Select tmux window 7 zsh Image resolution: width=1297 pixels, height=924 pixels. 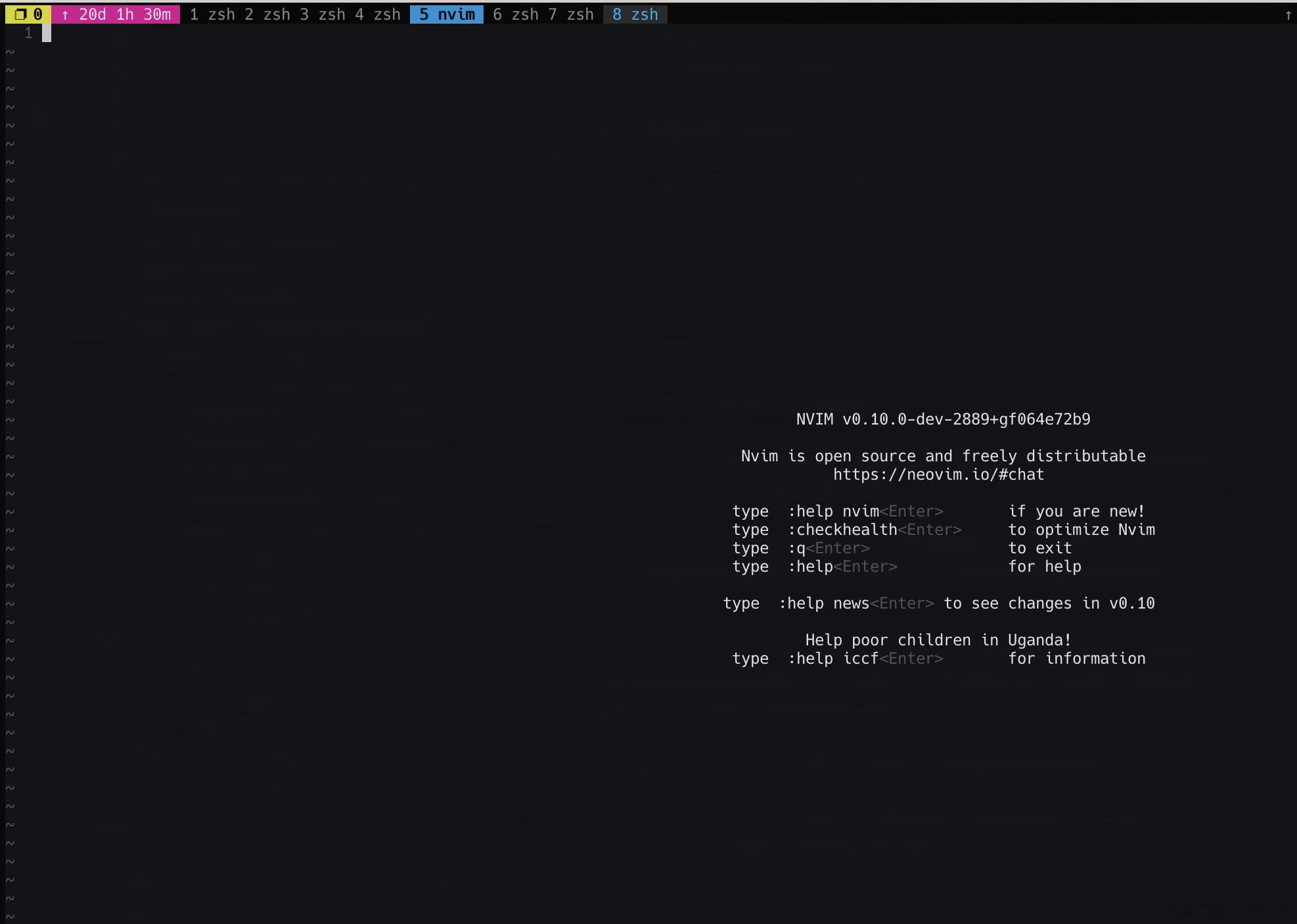pos(571,14)
